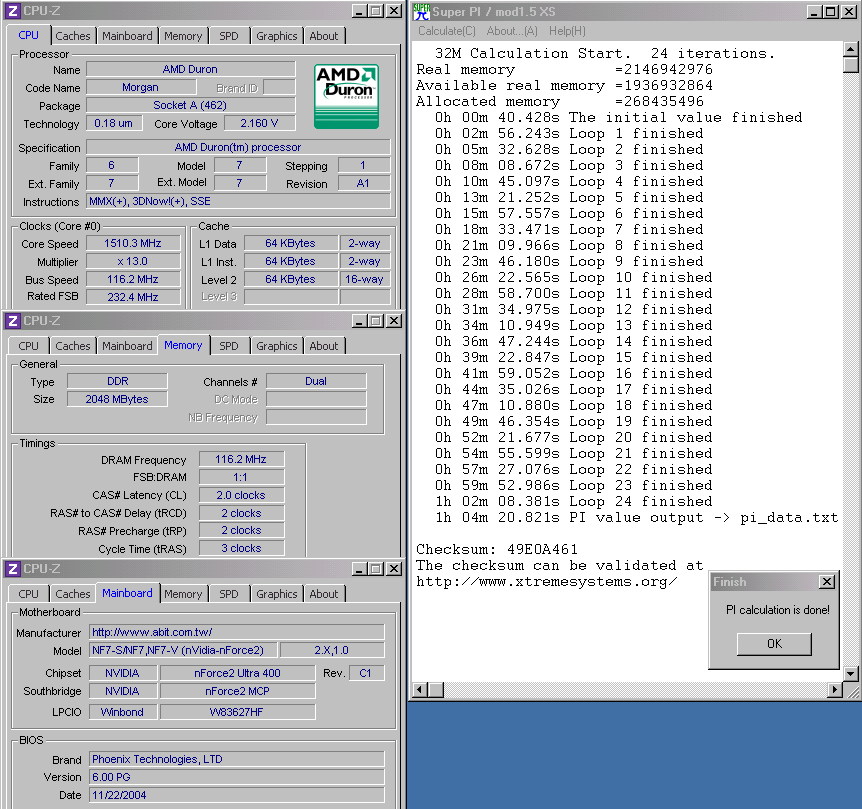Screen dimensions: 862x809
Task: Click the LPCIO value W83627HF
Action: pyautogui.click(x=237, y=712)
